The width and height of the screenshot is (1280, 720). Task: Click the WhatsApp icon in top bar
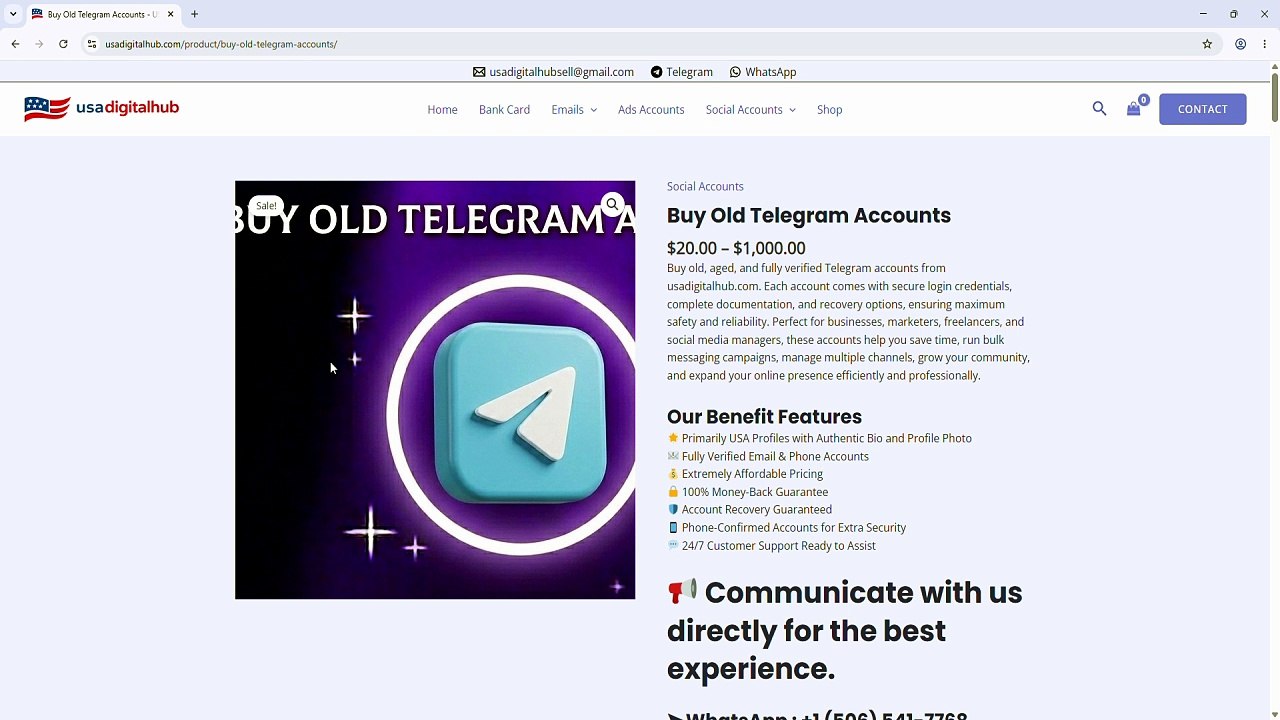coord(735,72)
